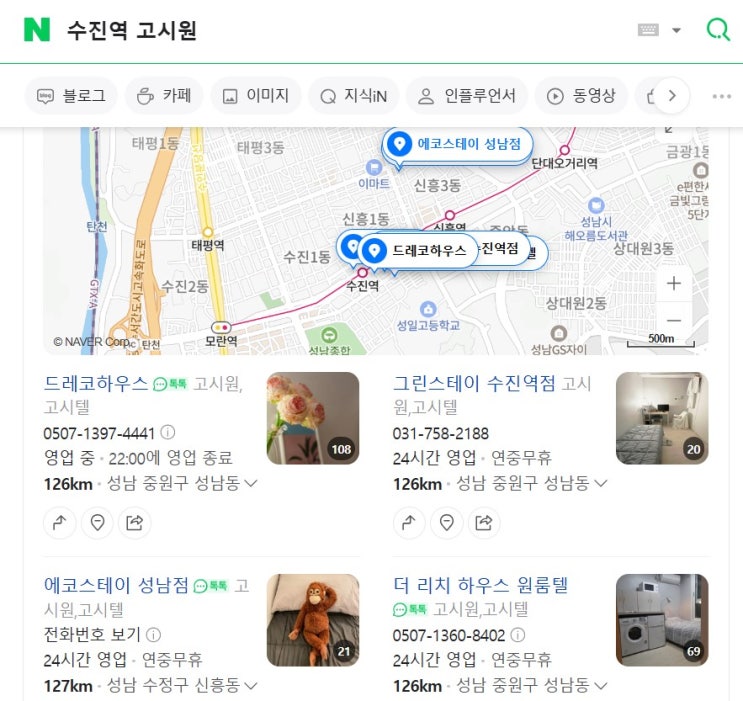Open the 그린스테이 수진역점 listing link

tap(474, 383)
